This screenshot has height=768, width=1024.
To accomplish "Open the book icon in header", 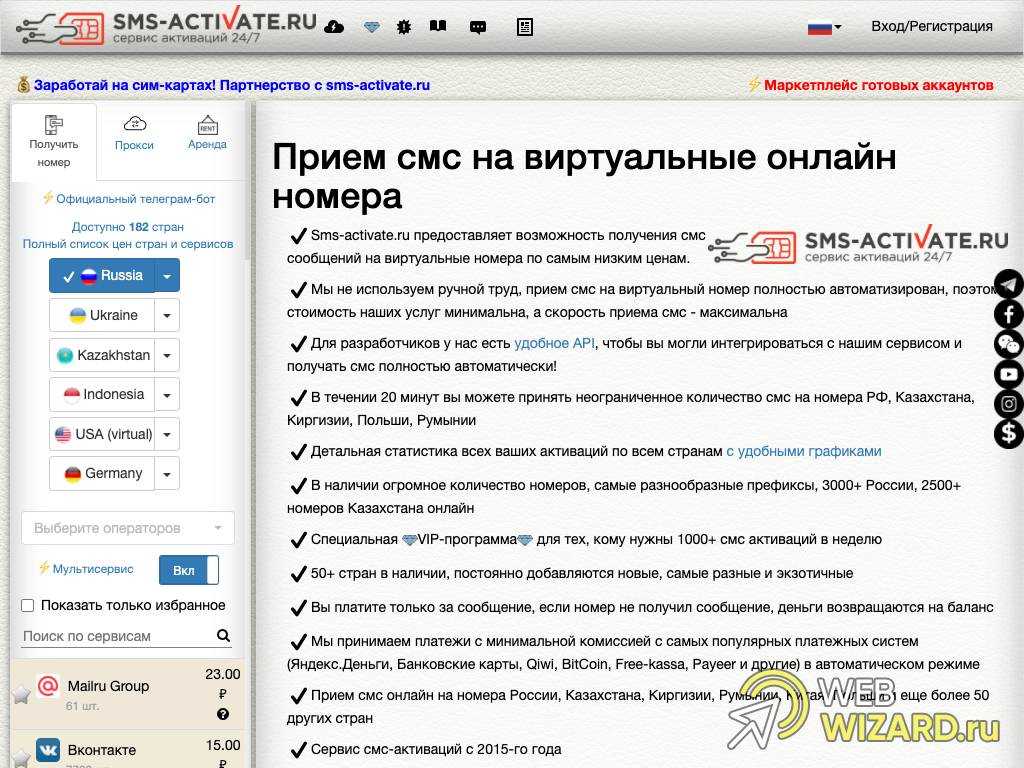I will pos(438,26).
